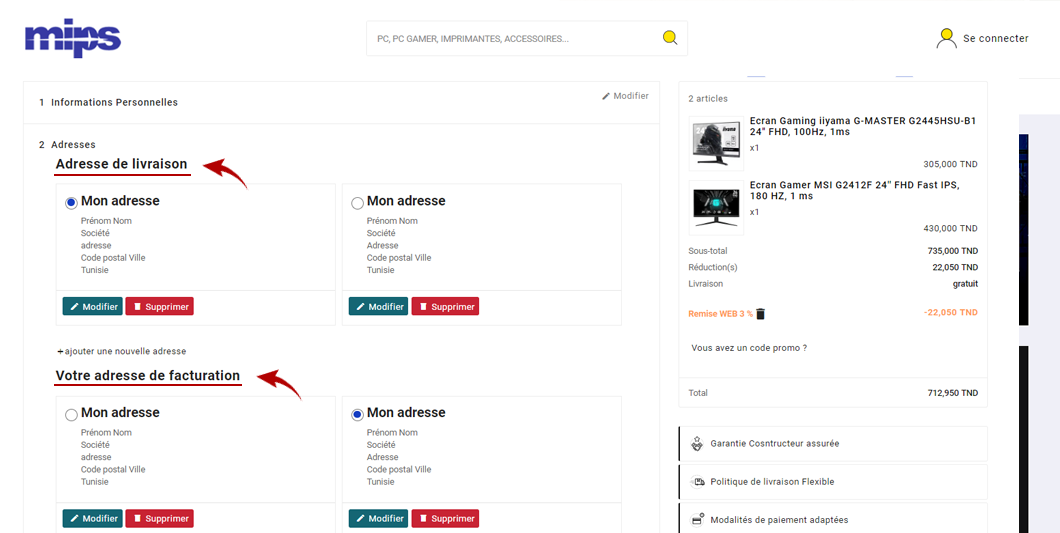Select second delivery address radio button
1060x533 pixels.
click(358, 203)
